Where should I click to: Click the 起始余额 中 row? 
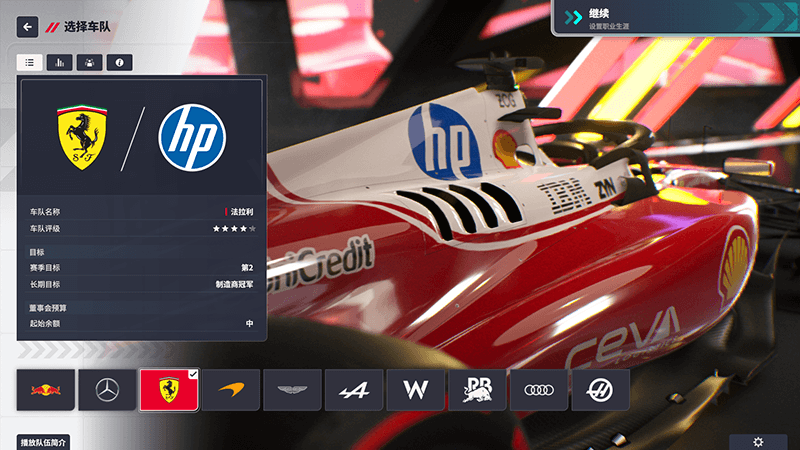(142, 323)
